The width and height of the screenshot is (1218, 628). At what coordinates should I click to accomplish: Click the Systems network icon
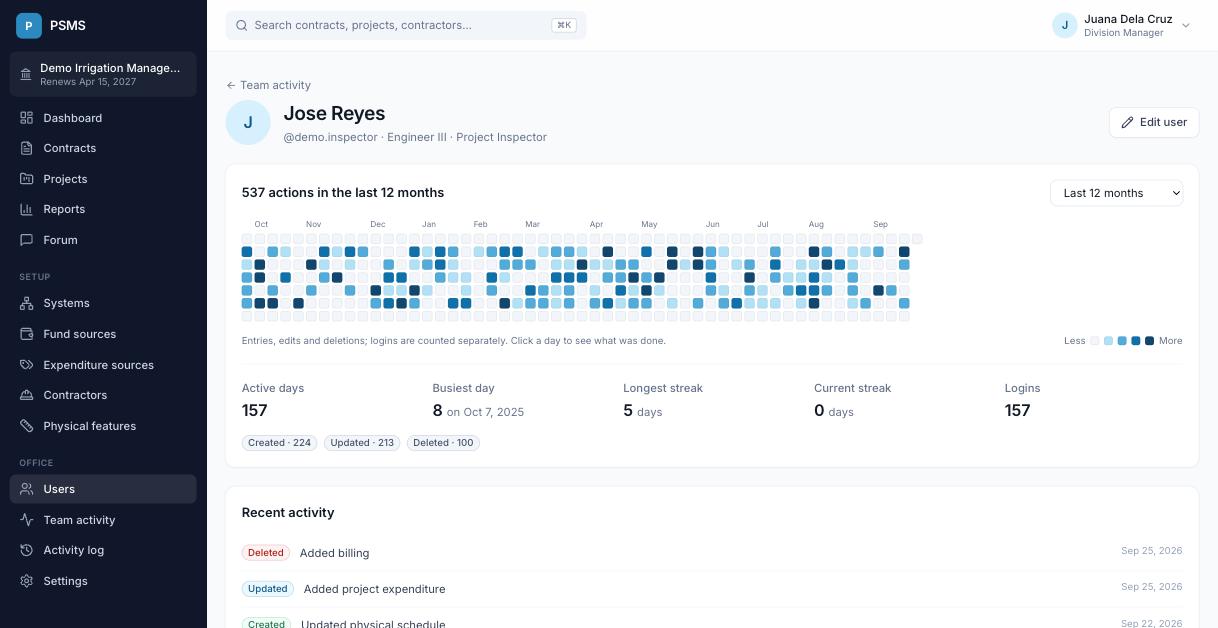pos(26,303)
